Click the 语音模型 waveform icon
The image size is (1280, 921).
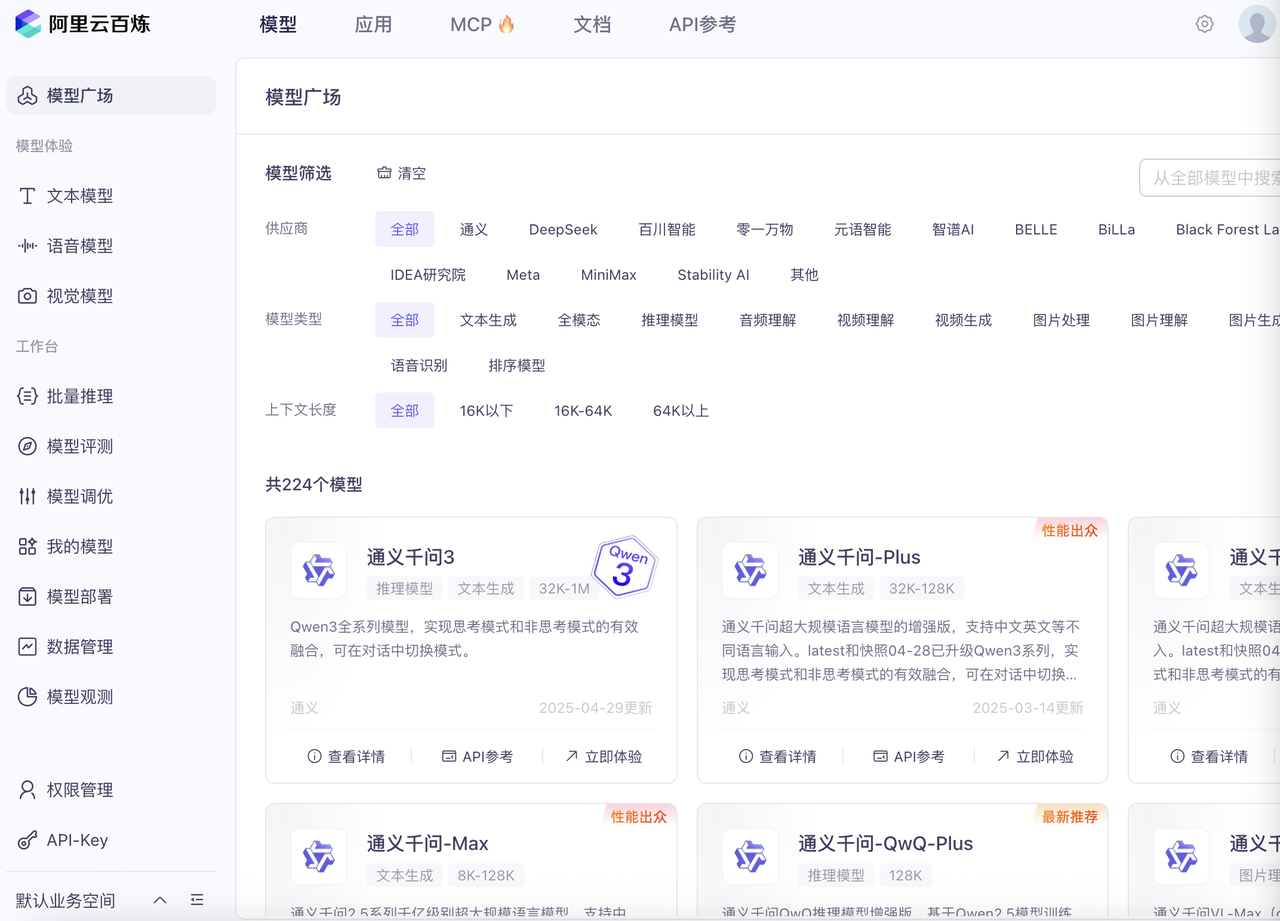tap(27, 246)
